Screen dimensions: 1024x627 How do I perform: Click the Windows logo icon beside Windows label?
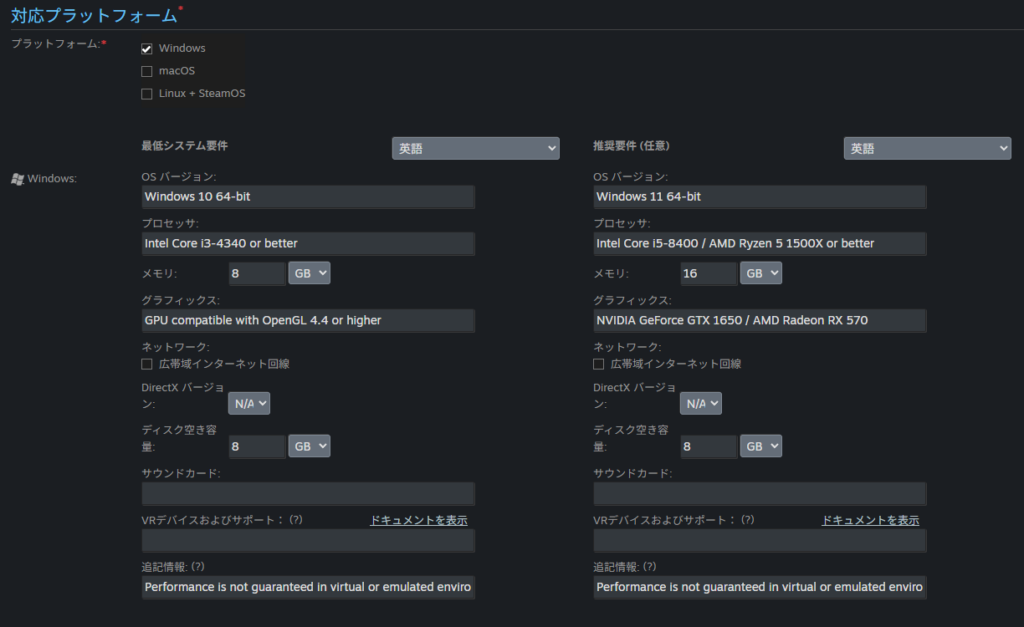pos(17,179)
